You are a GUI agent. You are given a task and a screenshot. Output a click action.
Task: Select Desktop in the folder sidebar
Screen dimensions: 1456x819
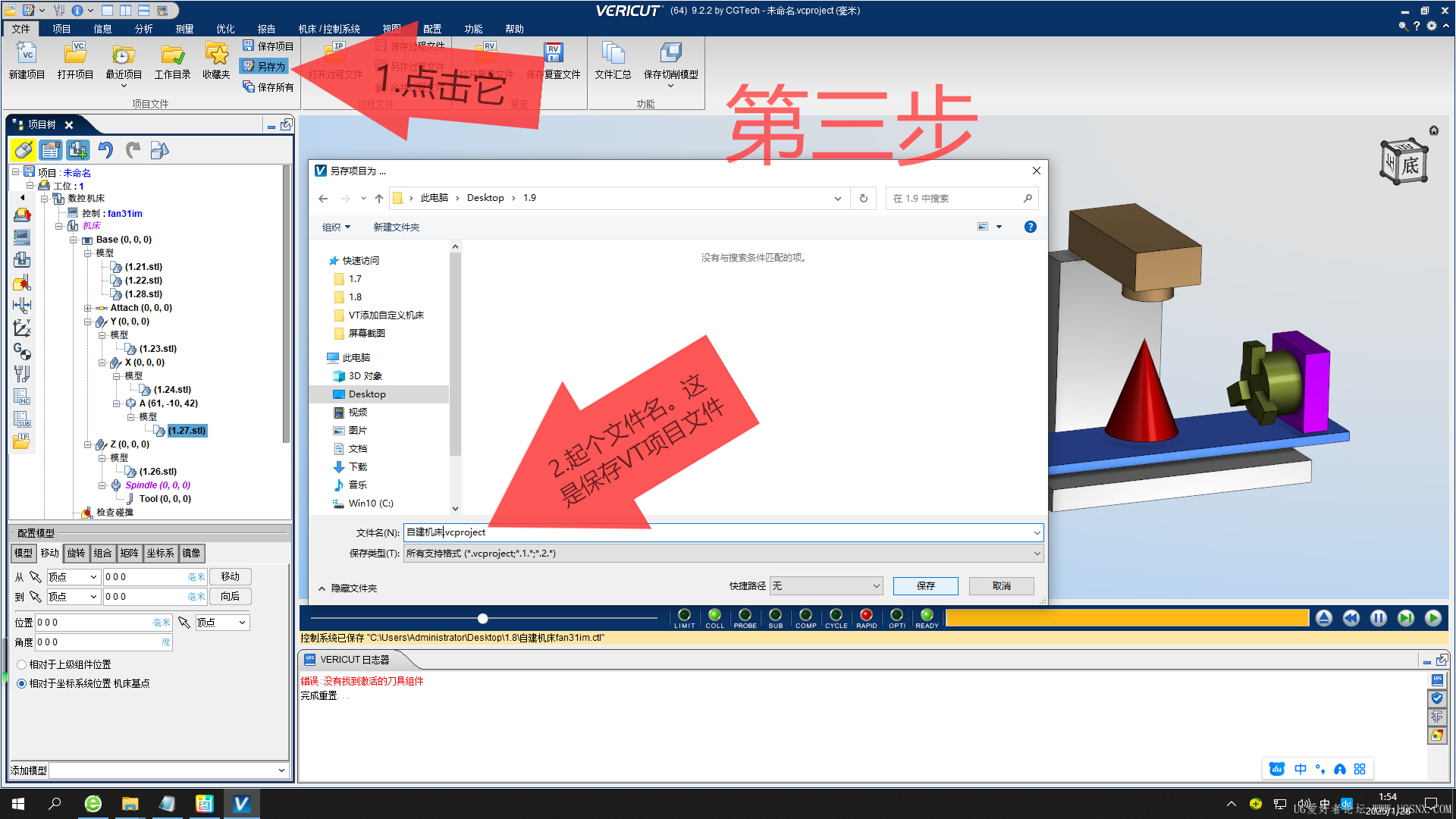point(367,394)
